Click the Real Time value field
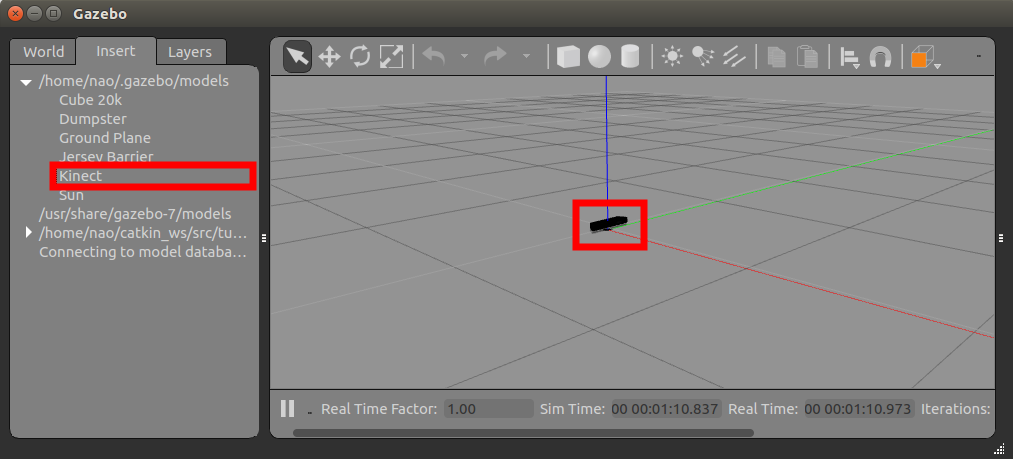 pos(859,409)
